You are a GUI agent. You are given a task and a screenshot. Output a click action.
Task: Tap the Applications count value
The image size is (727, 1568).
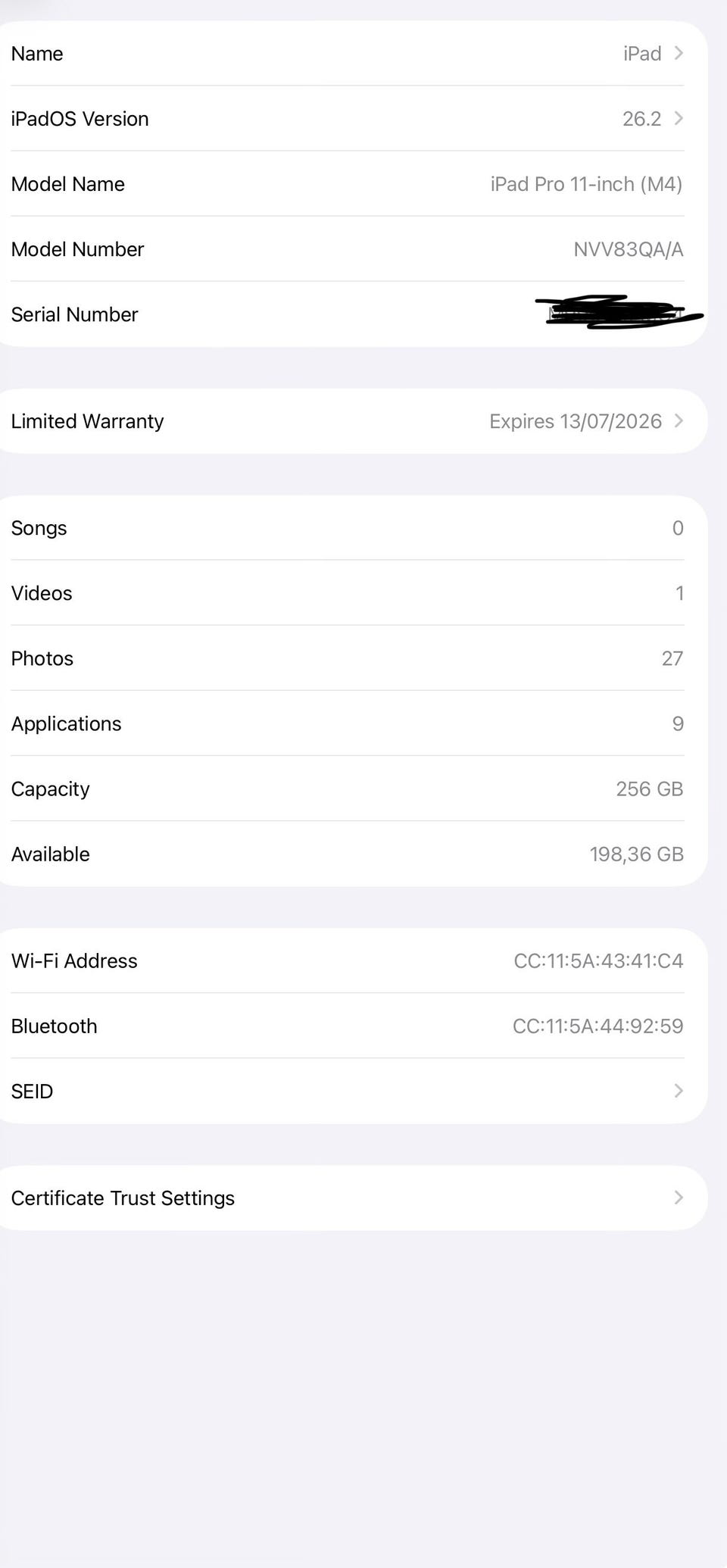coord(678,723)
